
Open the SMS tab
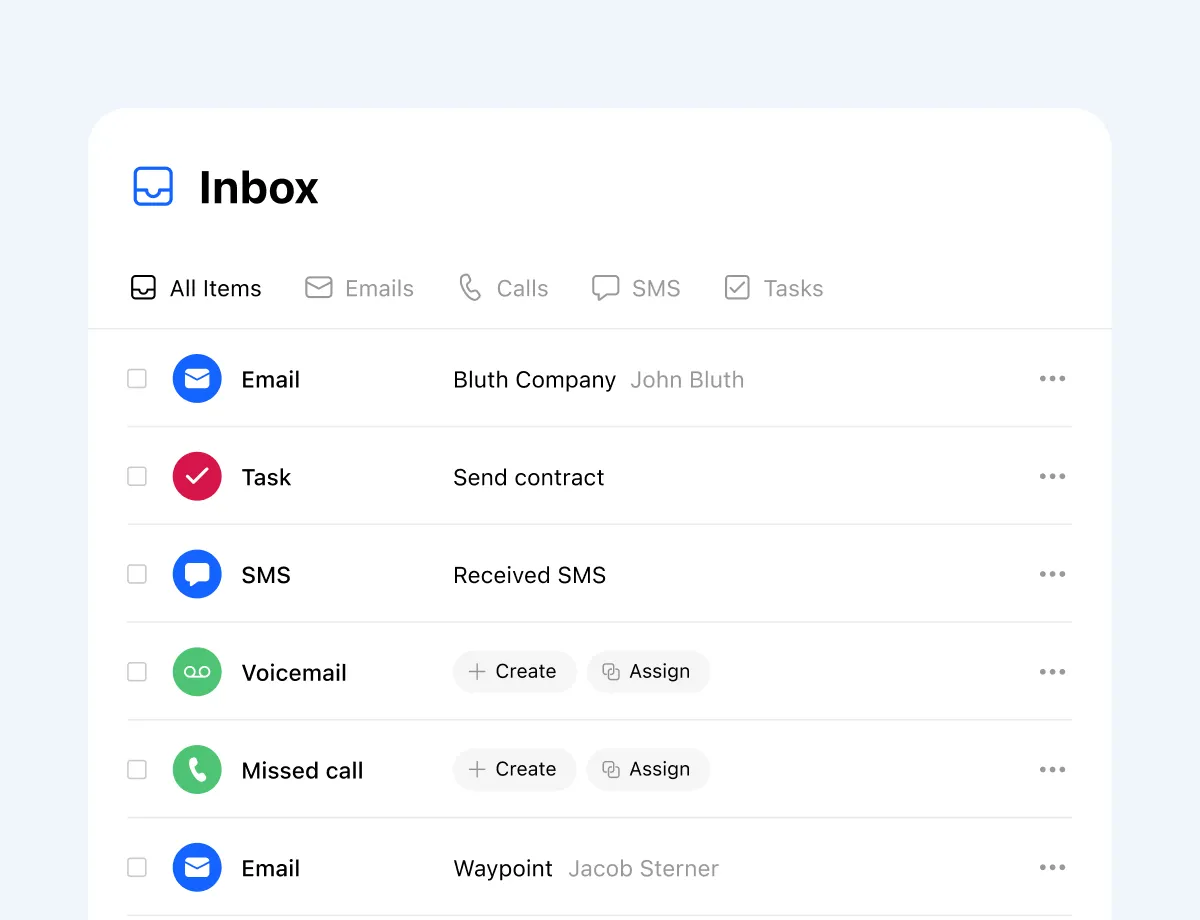coord(636,288)
